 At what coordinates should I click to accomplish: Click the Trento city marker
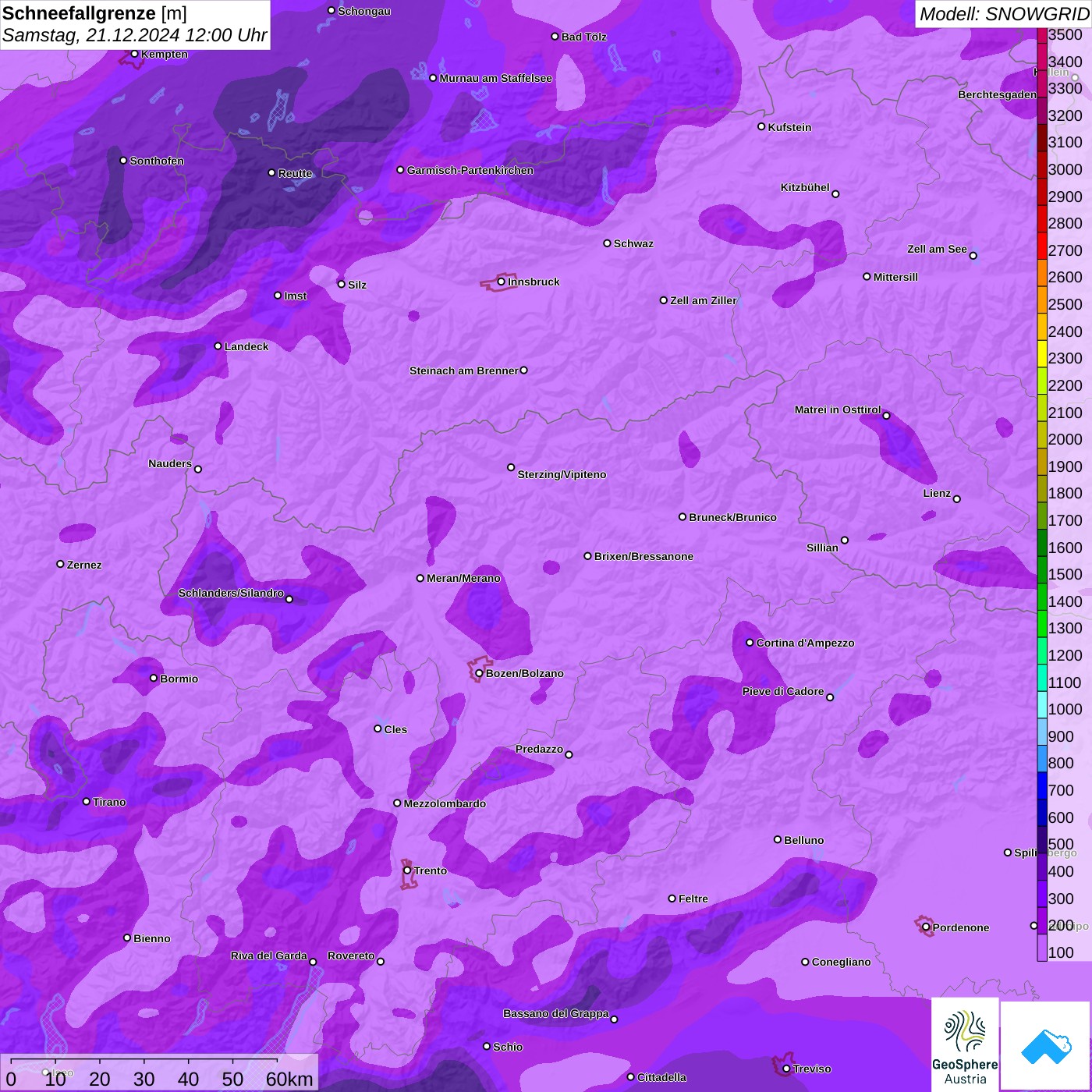(407, 870)
